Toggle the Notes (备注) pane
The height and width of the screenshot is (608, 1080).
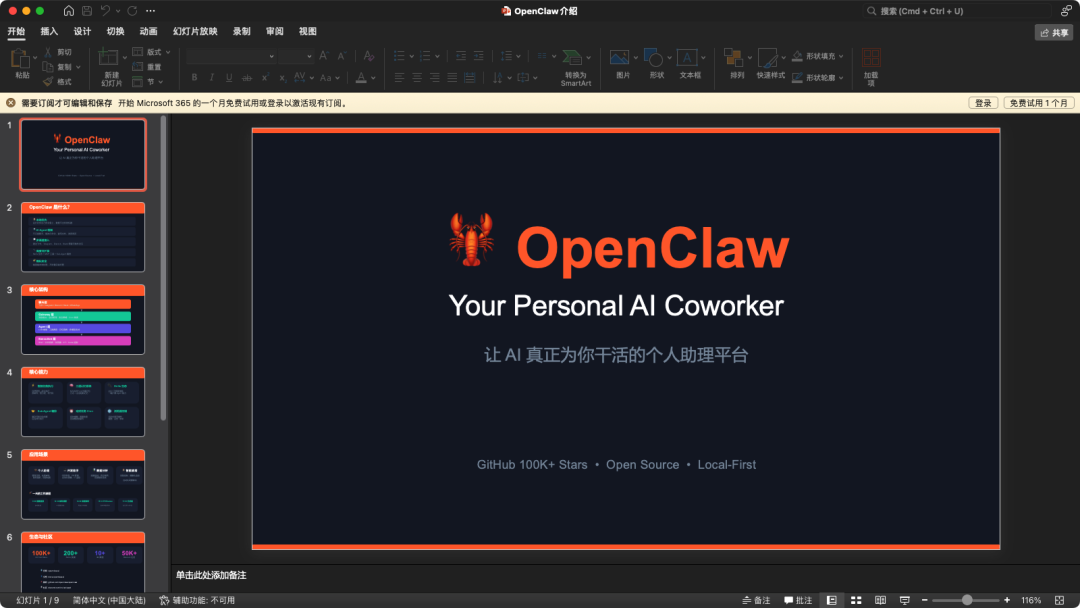(756, 600)
